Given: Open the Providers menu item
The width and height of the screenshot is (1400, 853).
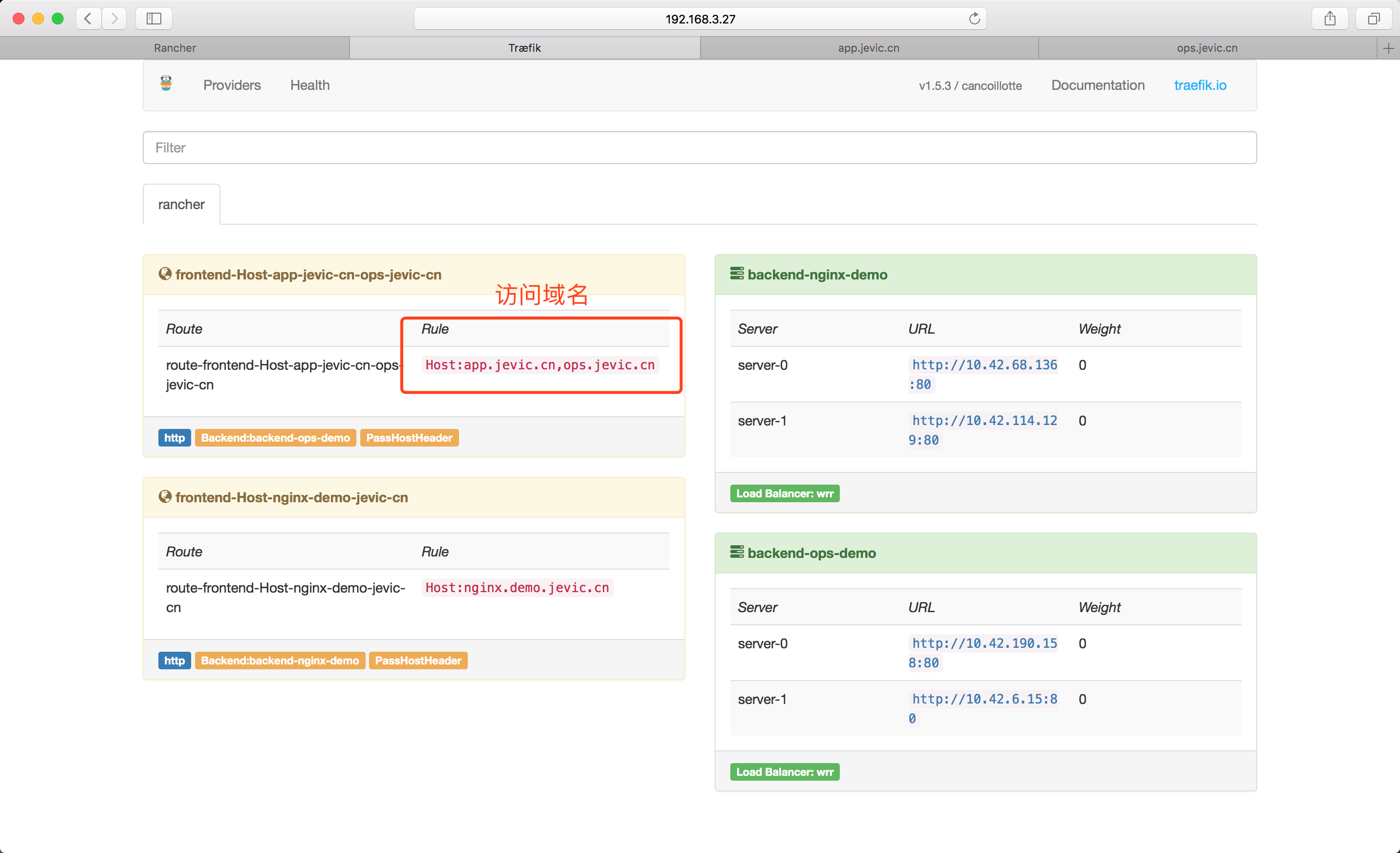Looking at the screenshot, I should click(x=232, y=85).
